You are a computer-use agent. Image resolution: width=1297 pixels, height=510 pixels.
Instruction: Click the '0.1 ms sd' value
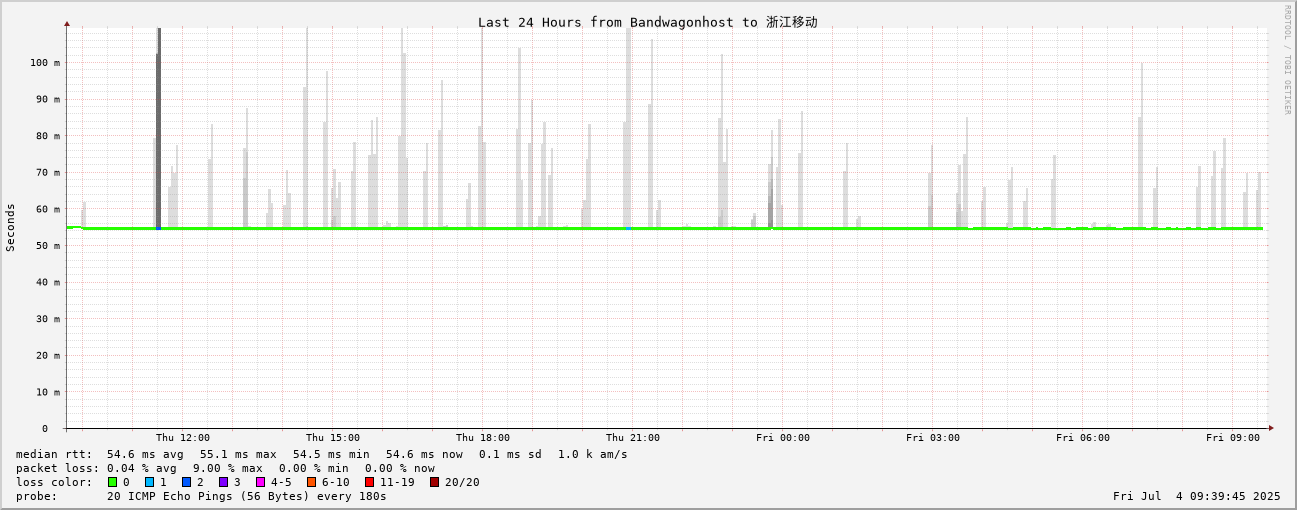[x=510, y=454]
